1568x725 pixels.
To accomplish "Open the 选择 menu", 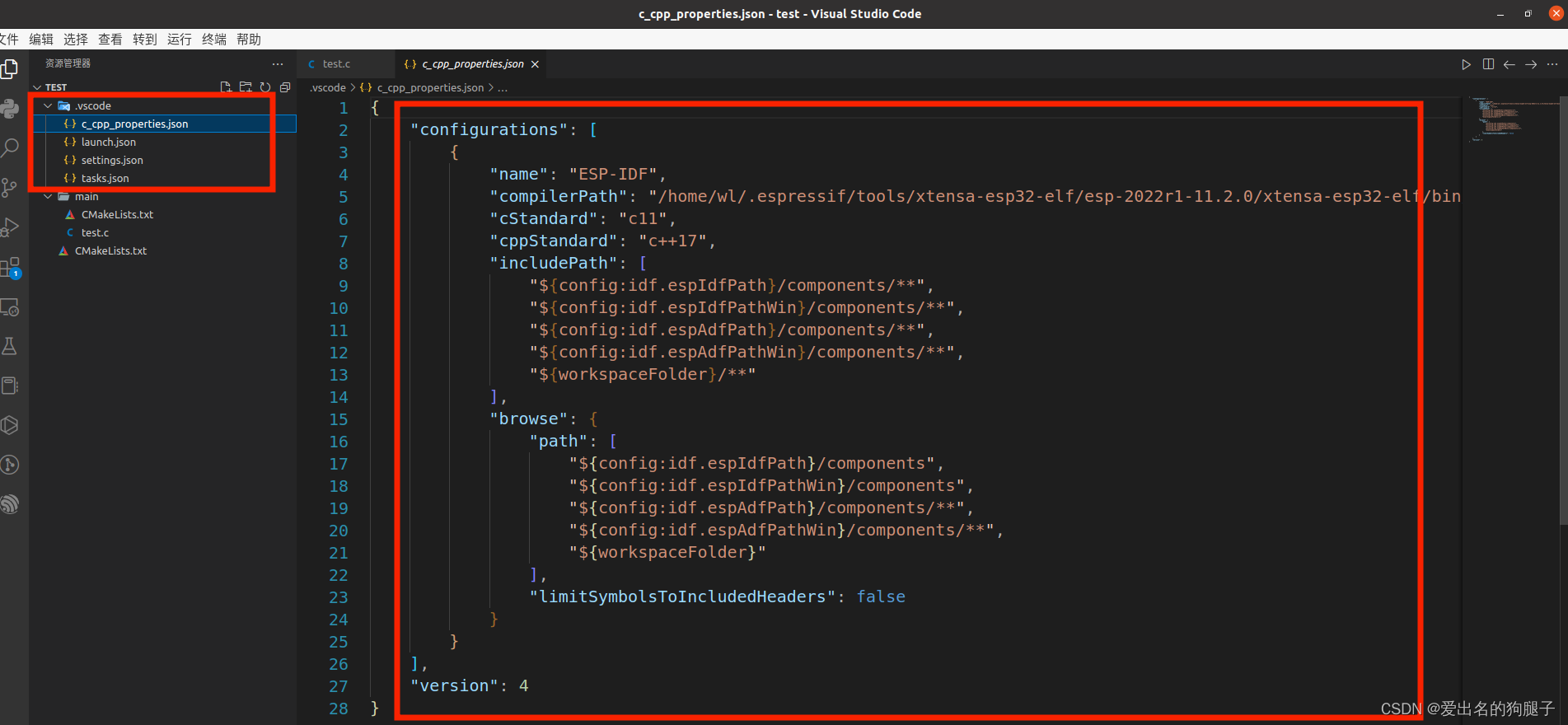I will tap(76, 39).
